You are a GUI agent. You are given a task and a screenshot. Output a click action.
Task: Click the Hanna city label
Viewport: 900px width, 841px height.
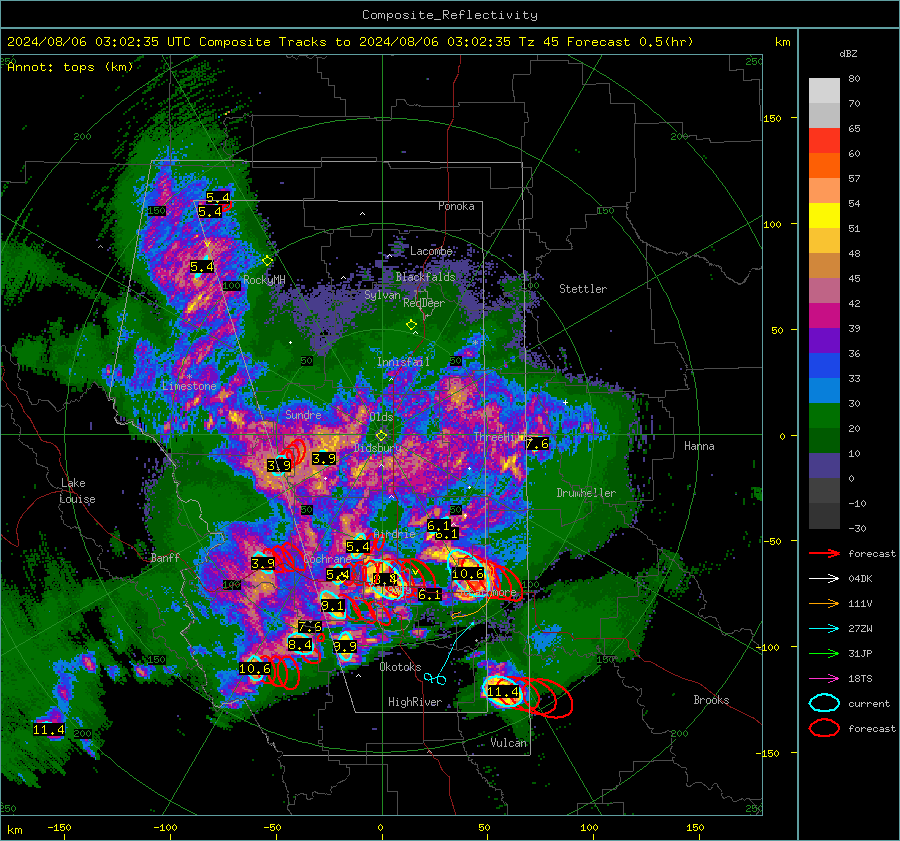point(699,446)
